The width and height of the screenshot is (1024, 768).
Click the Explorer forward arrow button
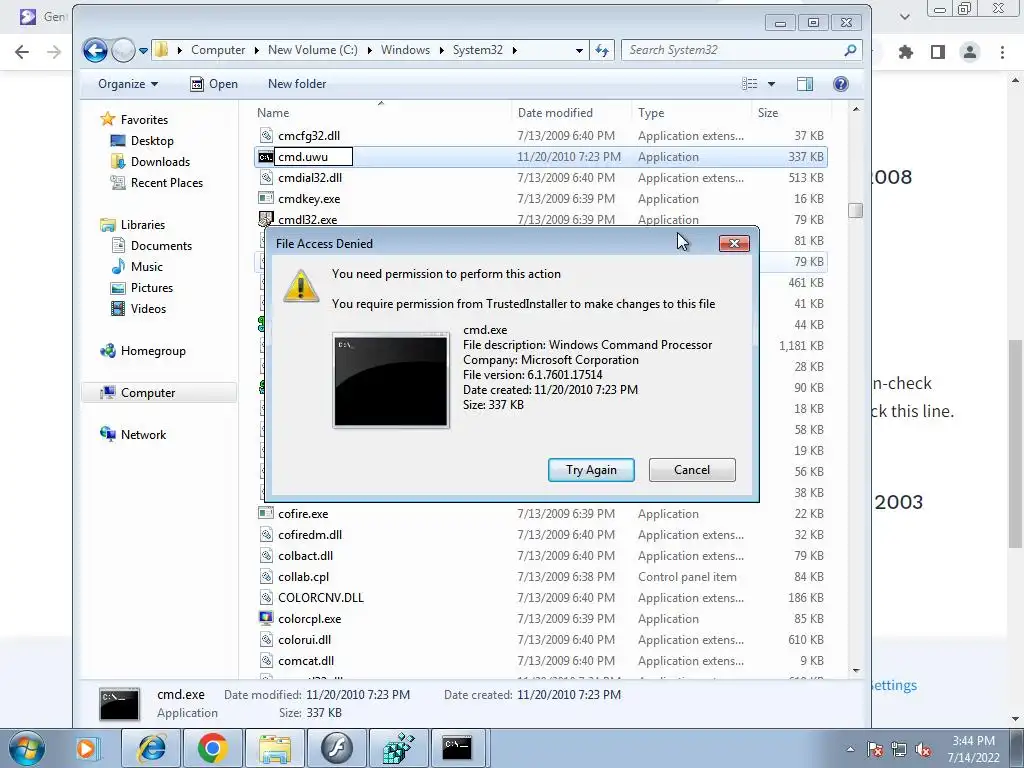click(x=123, y=50)
